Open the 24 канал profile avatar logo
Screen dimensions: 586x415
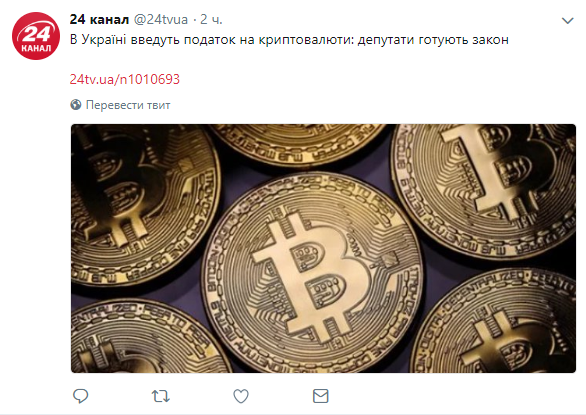[36, 36]
